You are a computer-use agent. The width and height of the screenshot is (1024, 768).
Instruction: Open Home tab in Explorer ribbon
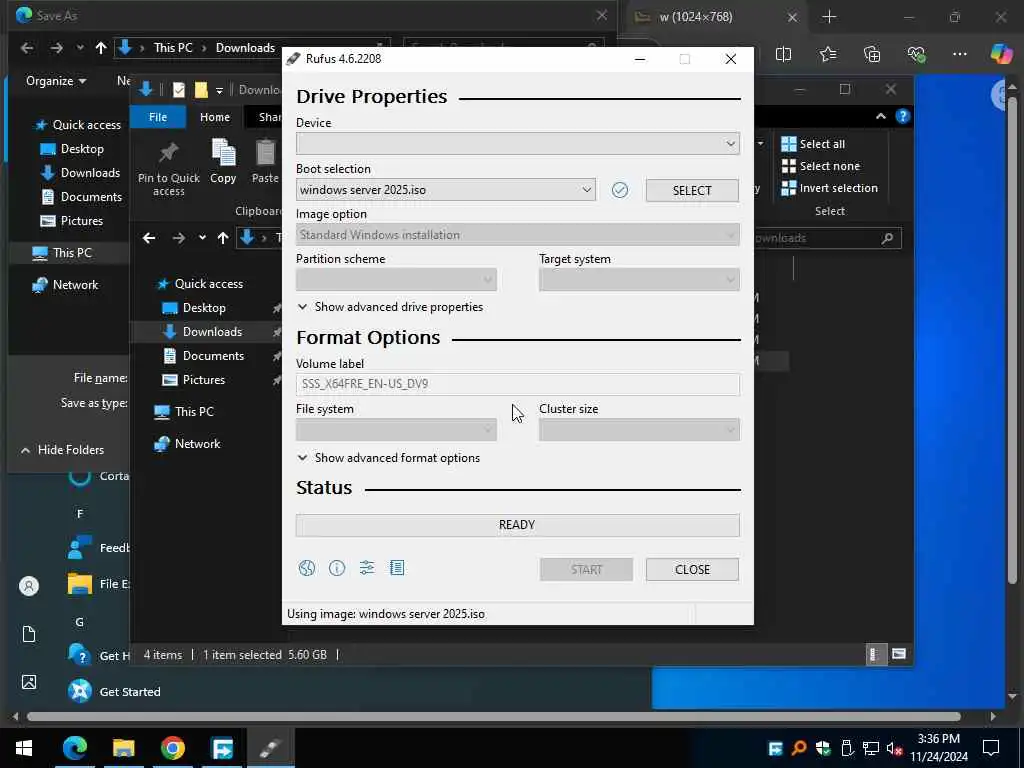(x=215, y=117)
